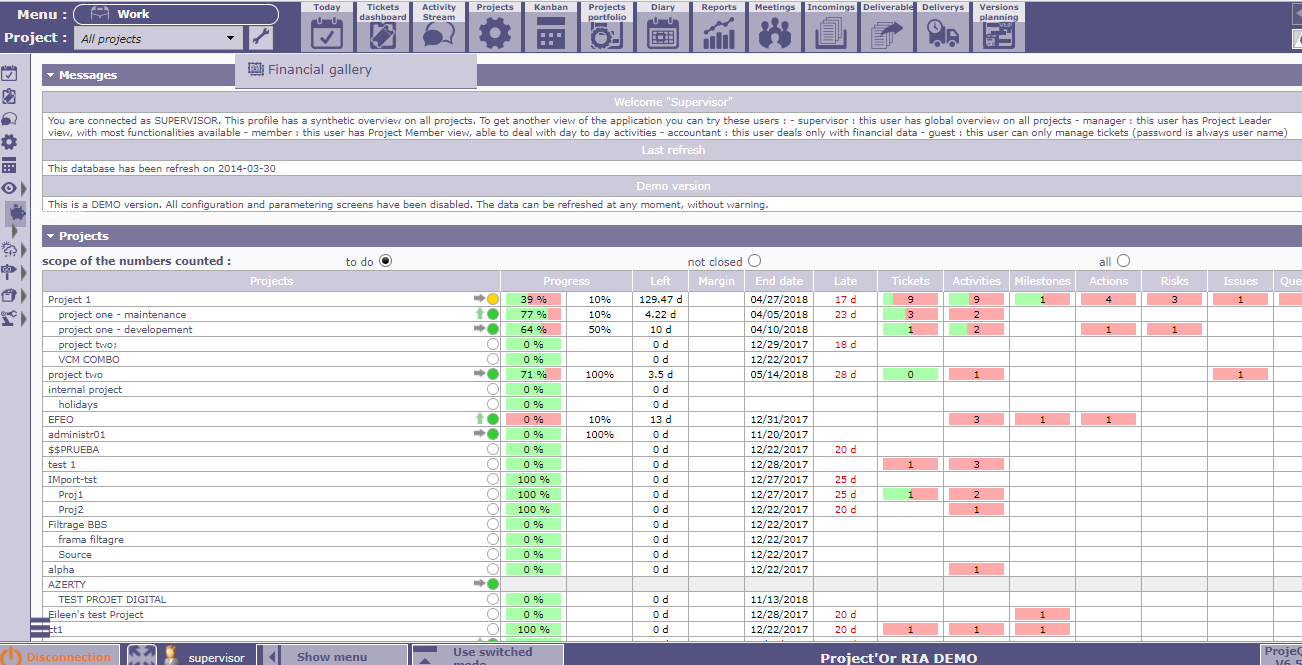Screen dimensions: 1302x665
Task: Open the Deliverys truck icon
Action: tap(943, 27)
